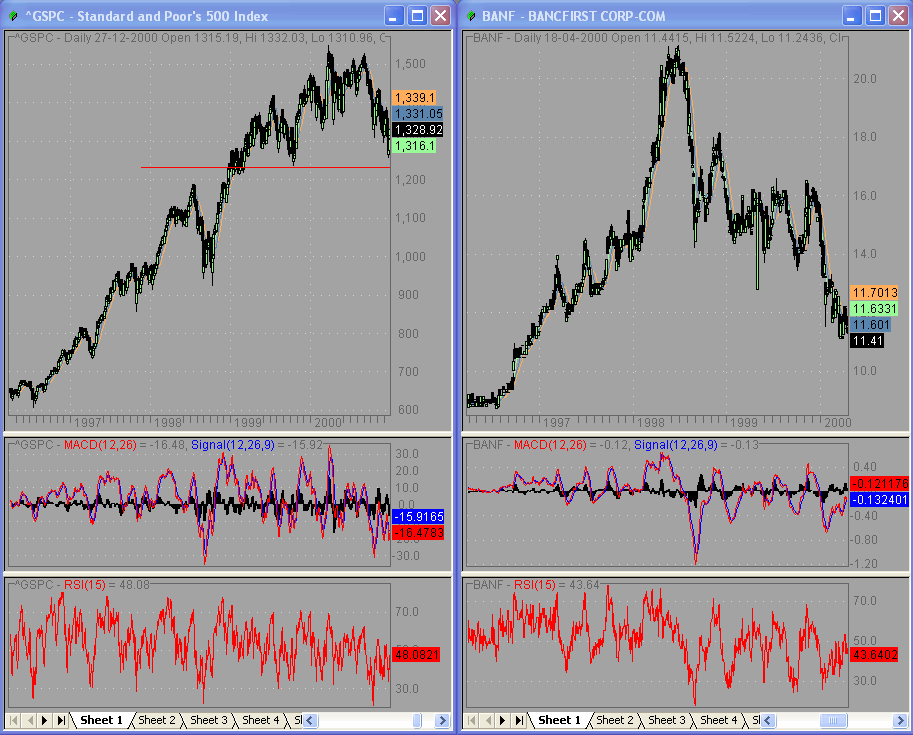913x735 pixels.
Task: Click the BANF Daily 18-04-2000 chart header
Action: [x=658, y=38]
